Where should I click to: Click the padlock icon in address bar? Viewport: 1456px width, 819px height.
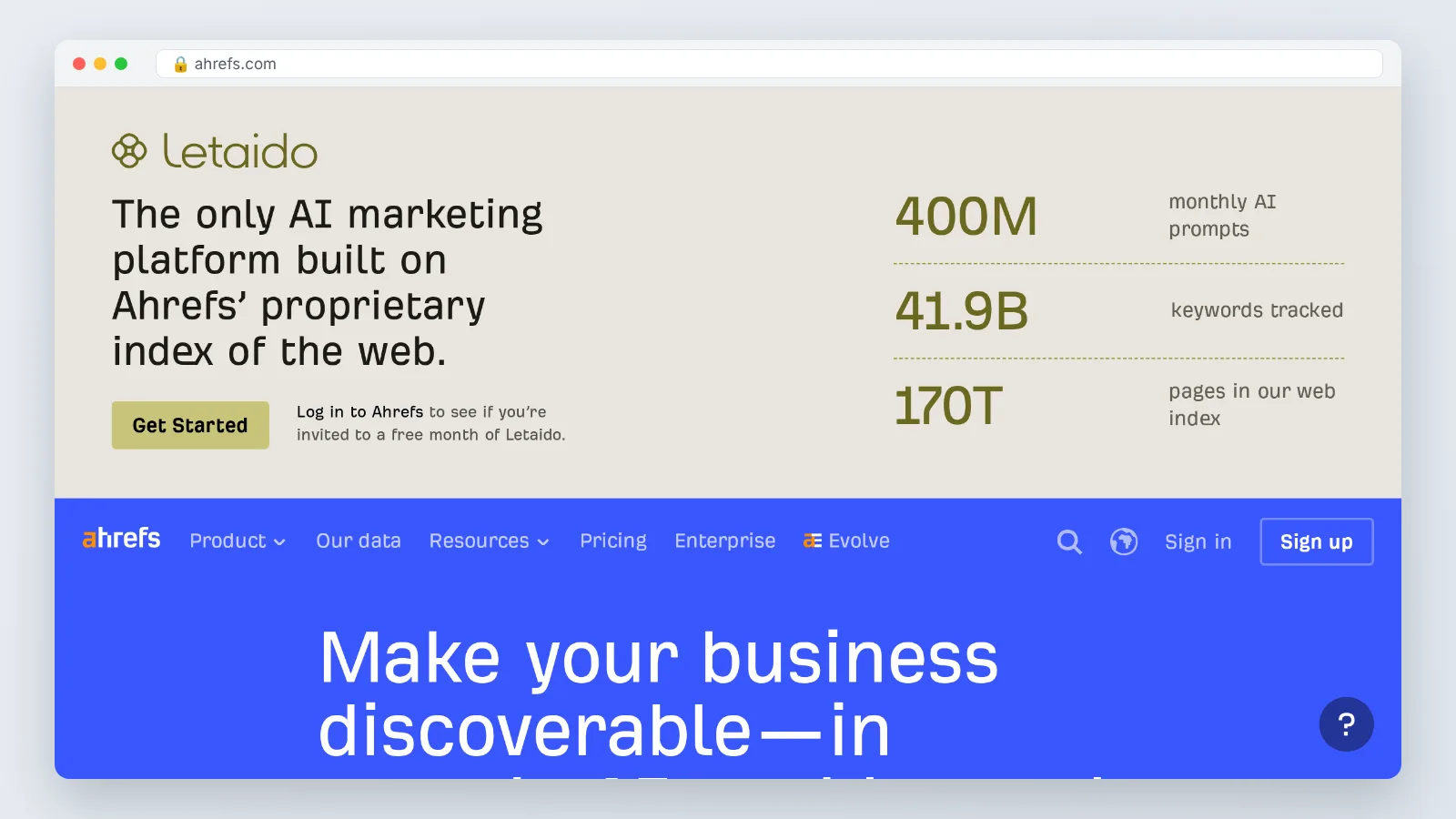tap(180, 64)
